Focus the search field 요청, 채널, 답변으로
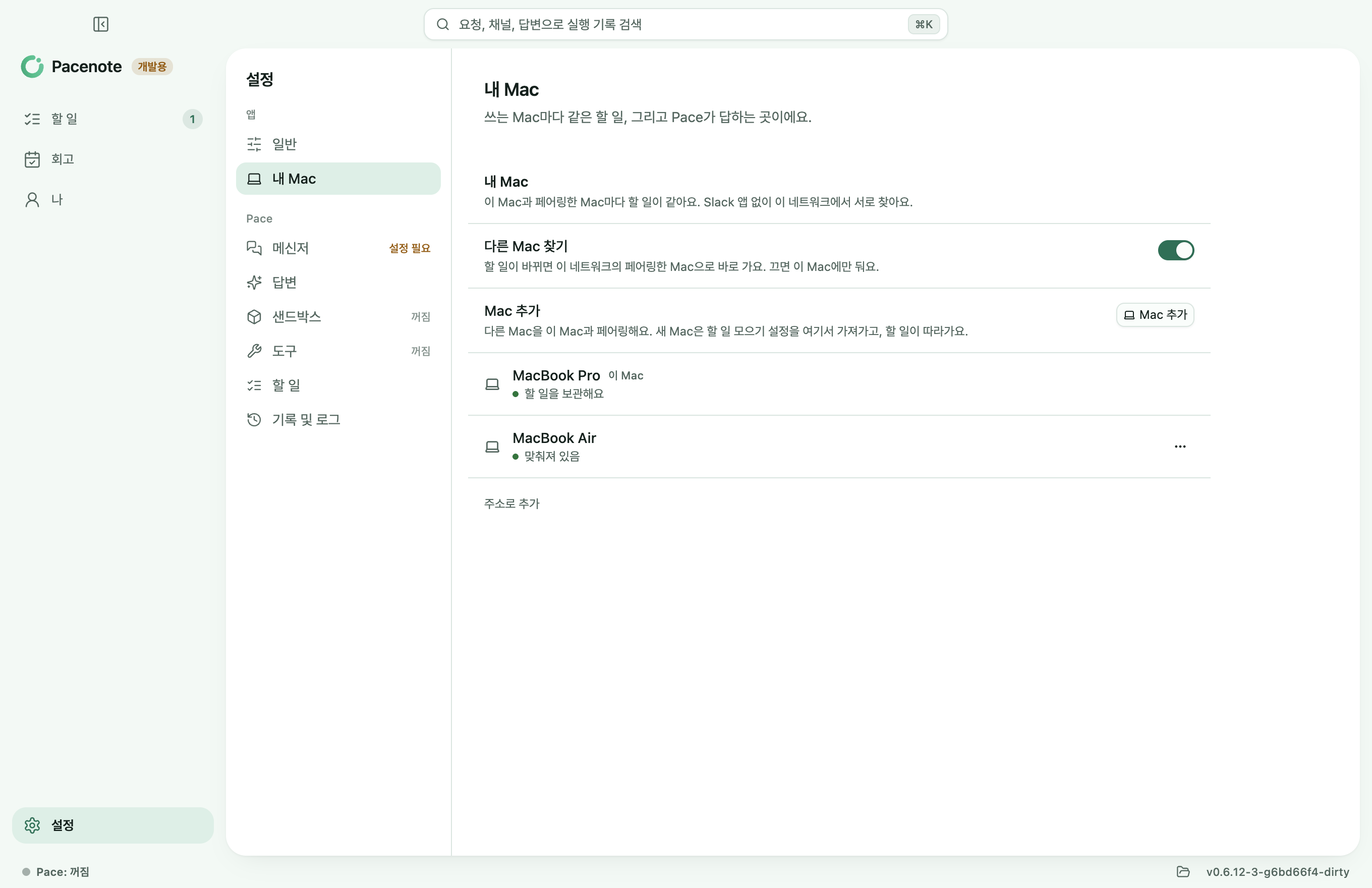The image size is (1372, 888). pos(686,24)
